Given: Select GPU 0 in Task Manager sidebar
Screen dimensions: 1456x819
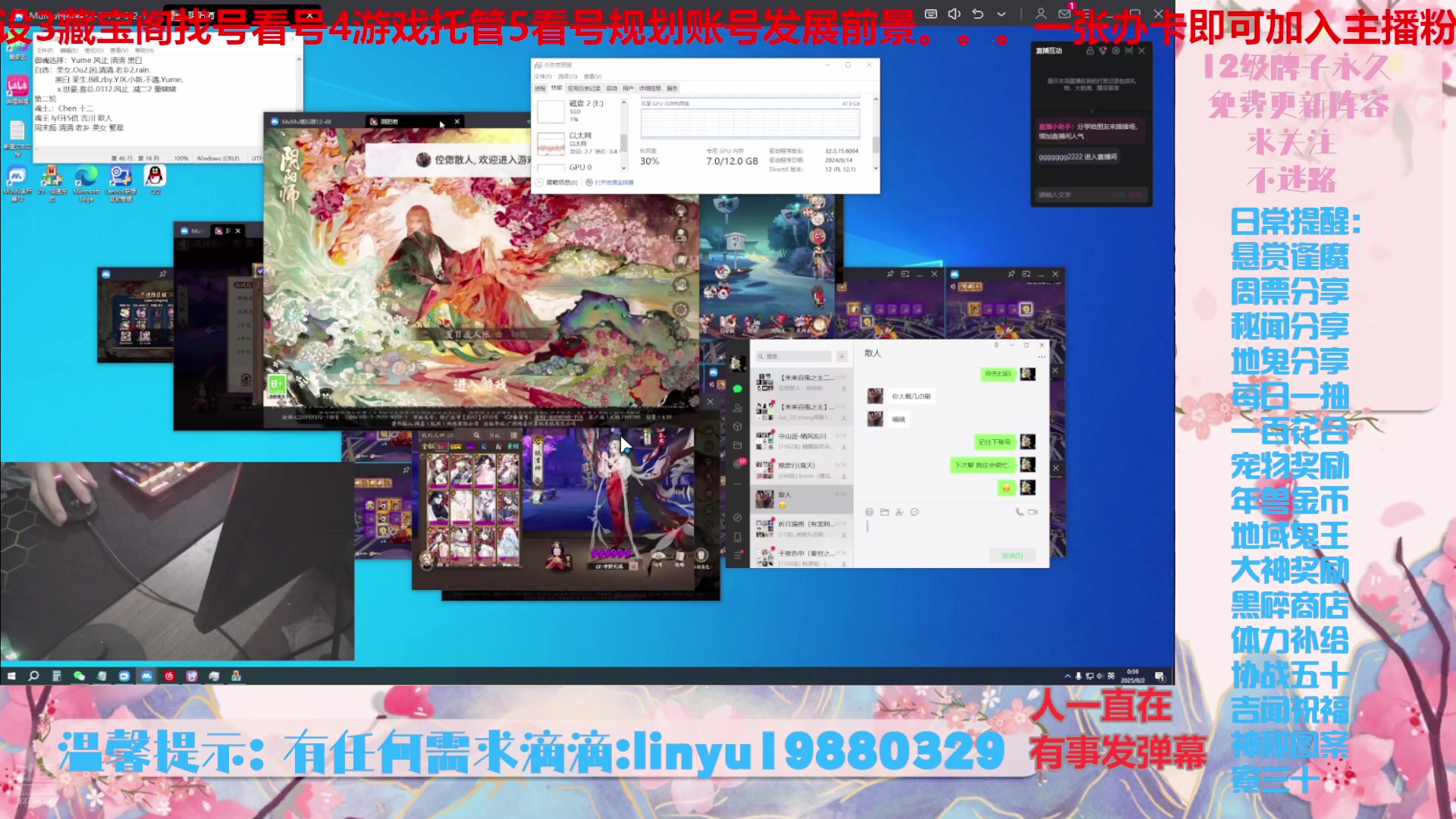Looking at the screenshot, I should tap(578, 168).
